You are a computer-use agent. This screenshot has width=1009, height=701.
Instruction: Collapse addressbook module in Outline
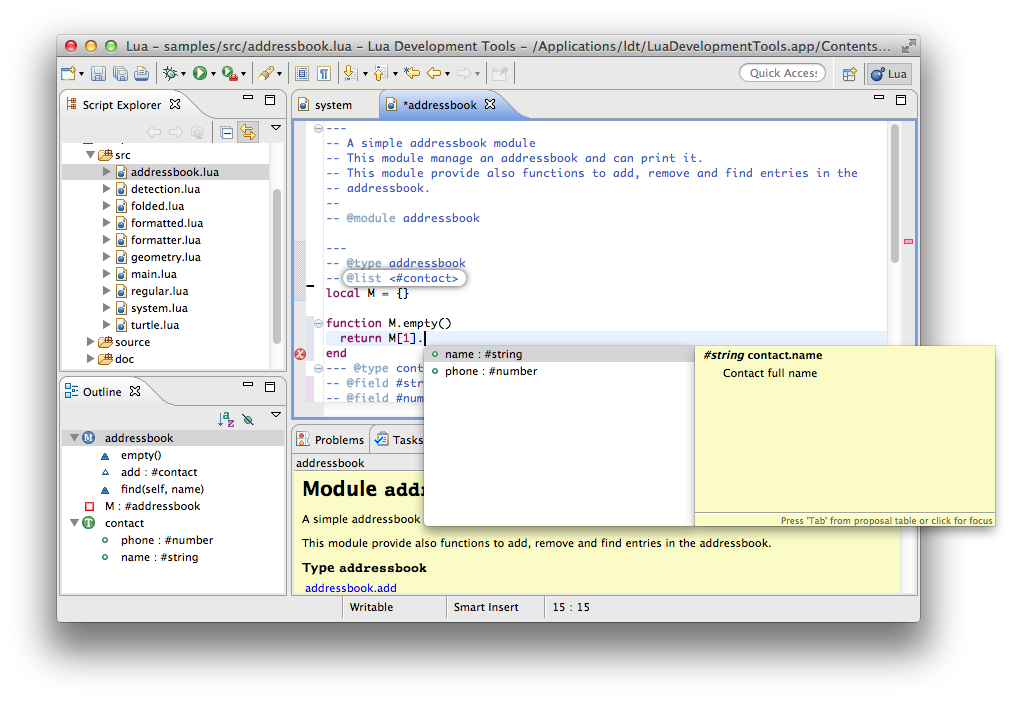click(74, 438)
